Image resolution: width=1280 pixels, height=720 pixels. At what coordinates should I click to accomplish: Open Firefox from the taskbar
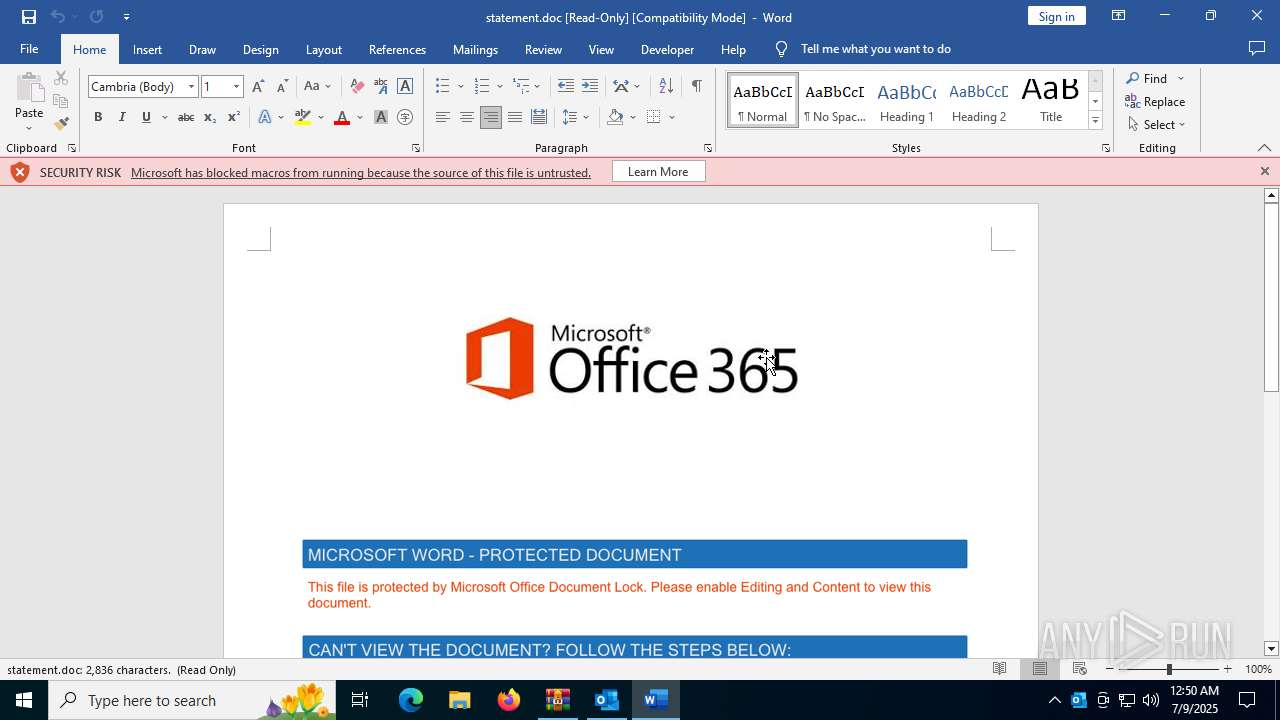point(509,700)
